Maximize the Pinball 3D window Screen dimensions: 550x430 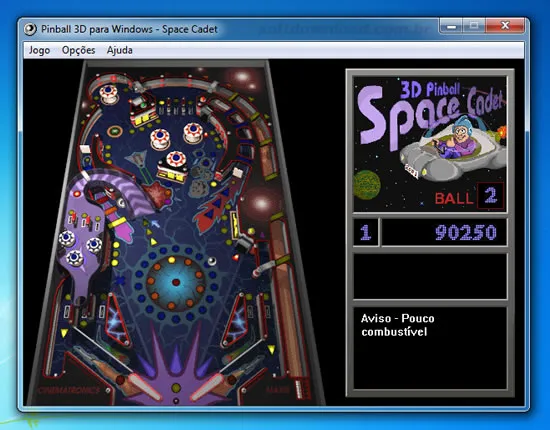coord(474,26)
